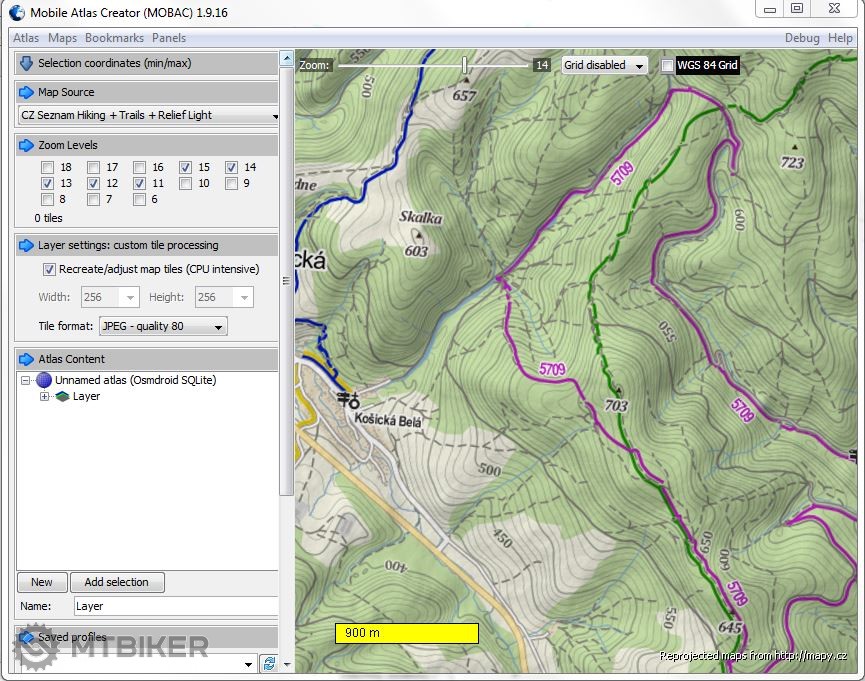Open the Maps menu

click(62, 38)
